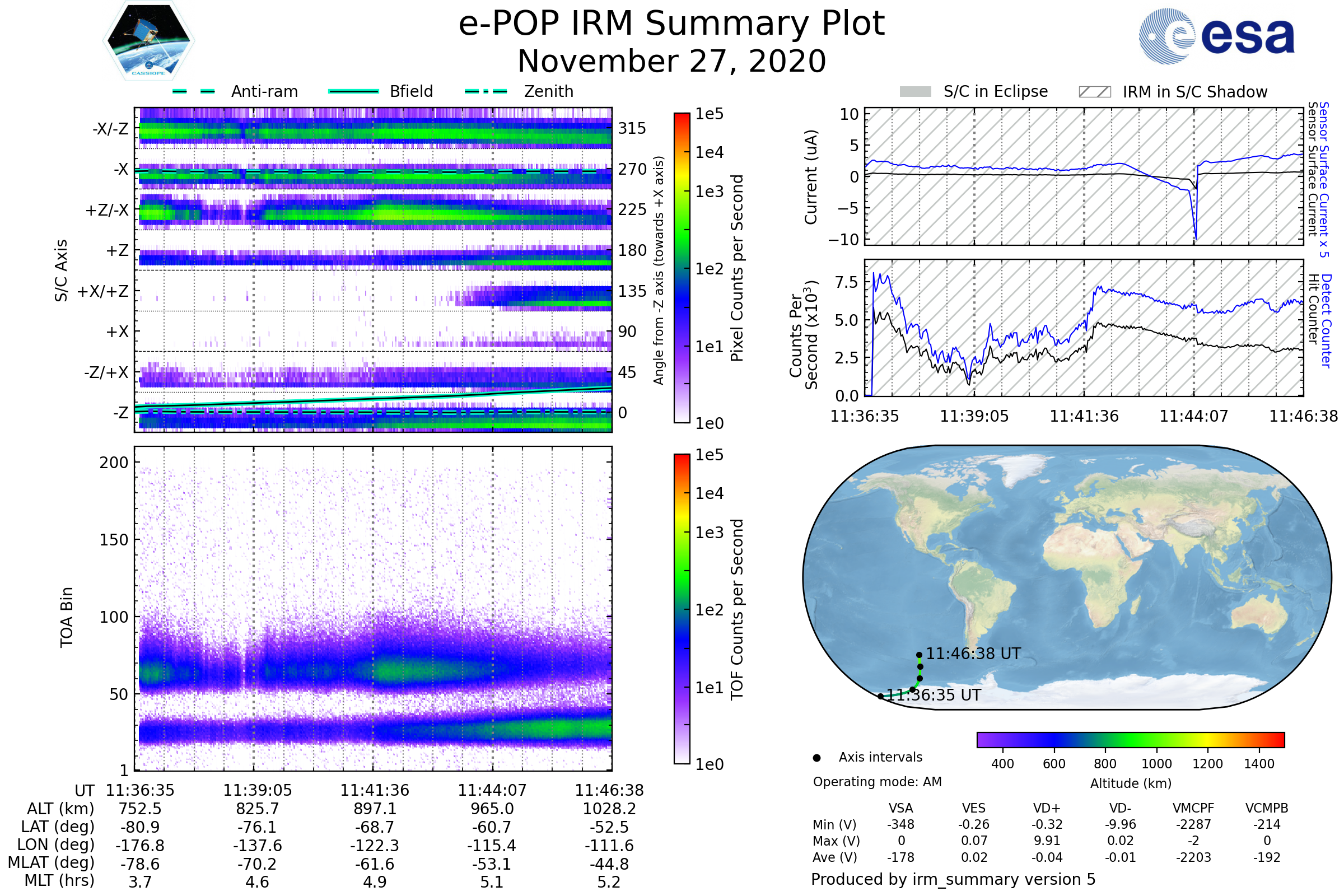Image resolution: width=1344 pixels, height=896 pixels.
Task: Click the Bfield solid line legend marker
Action: (353, 91)
